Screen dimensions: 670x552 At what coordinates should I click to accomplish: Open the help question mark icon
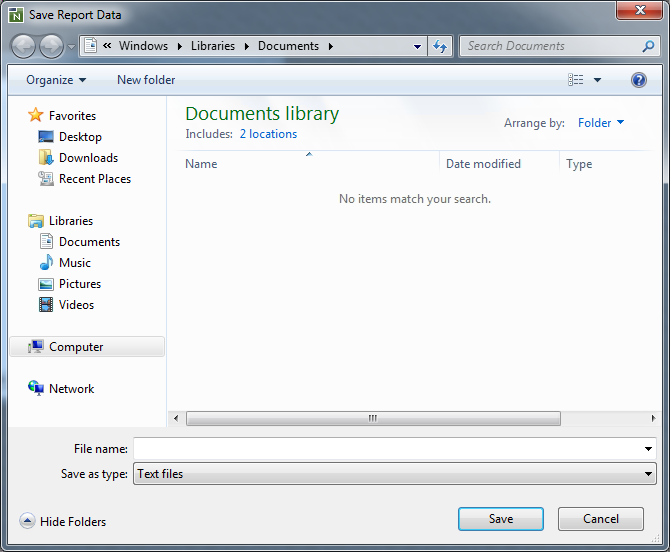tap(639, 80)
